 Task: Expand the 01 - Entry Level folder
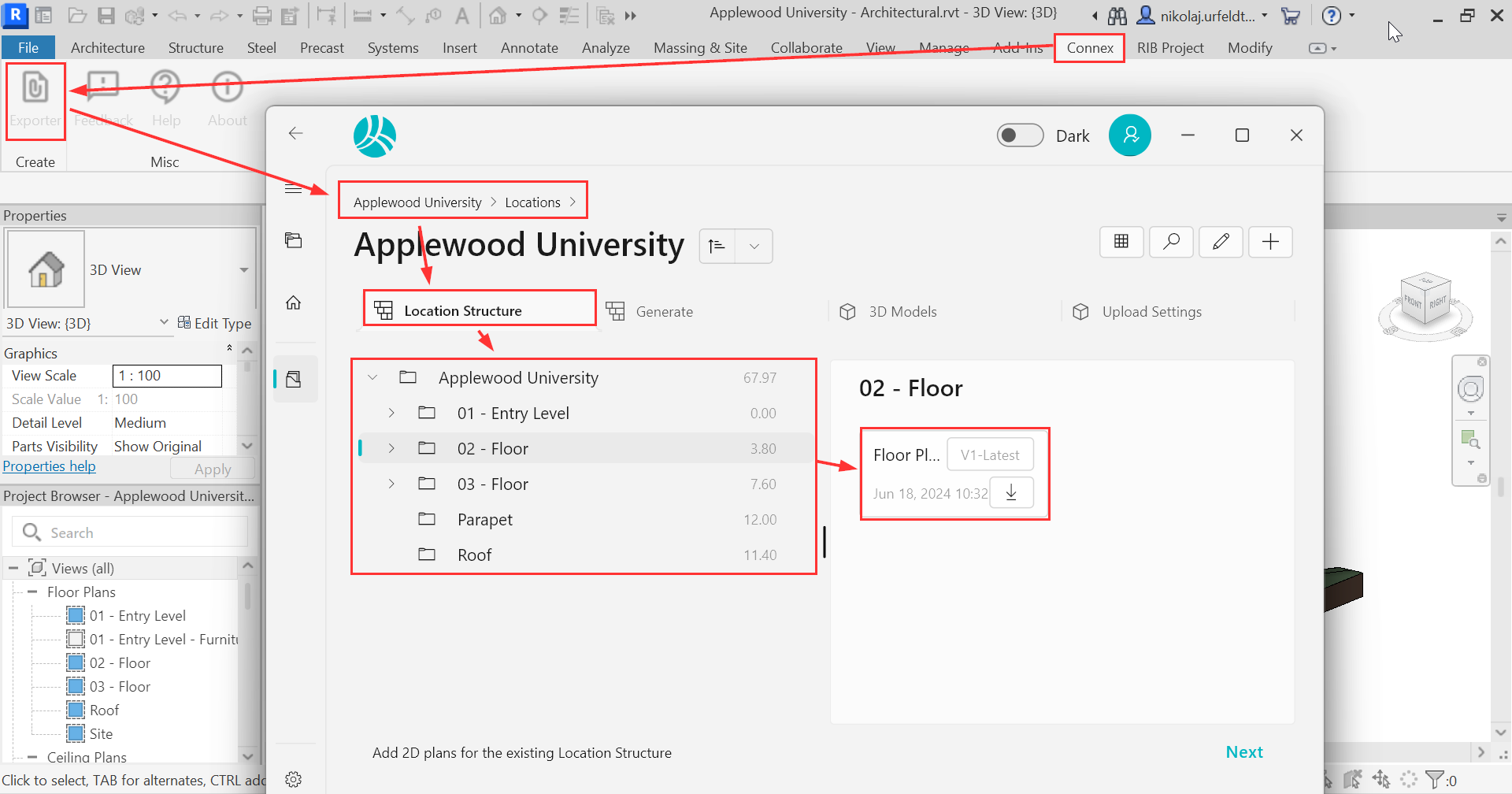391,413
